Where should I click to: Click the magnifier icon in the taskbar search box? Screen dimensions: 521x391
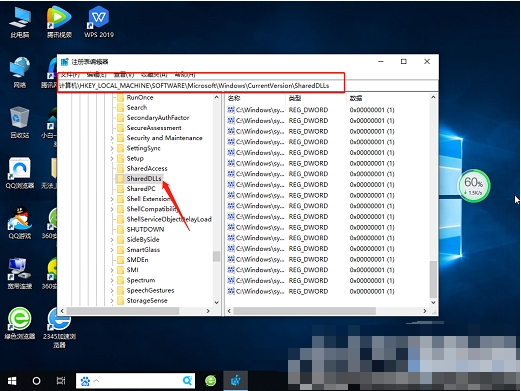tap(187, 380)
